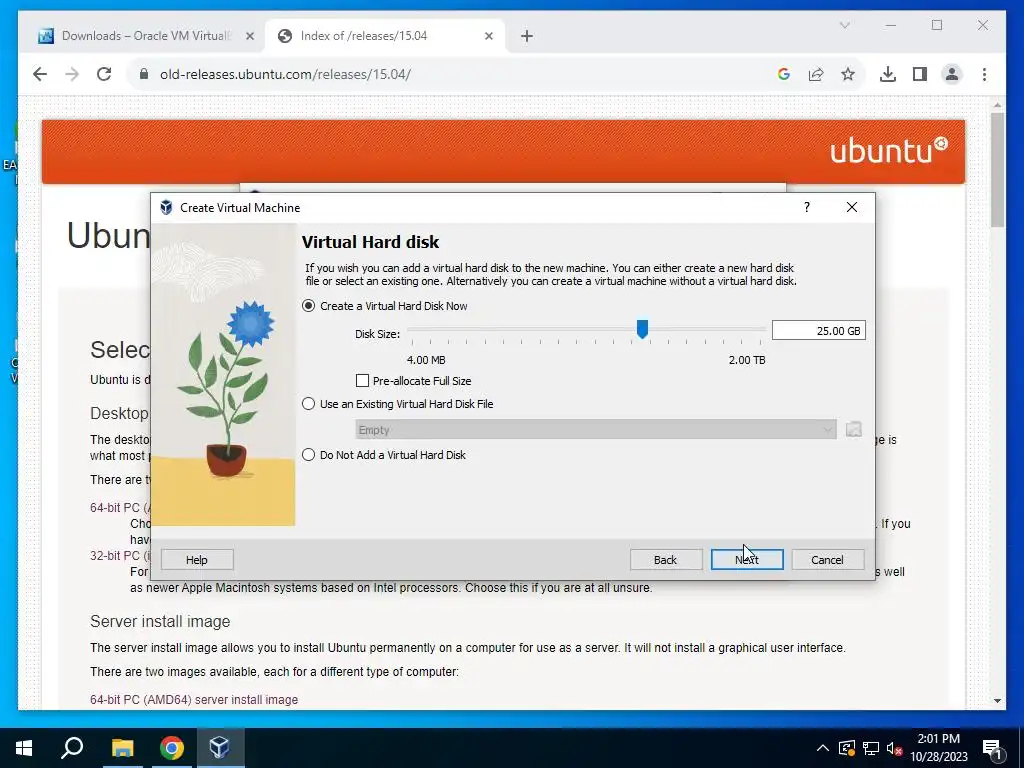Open 64-bit PC (AMD64) server install image link
The width and height of the screenshot is (1024, 768).
click(194, 699)
